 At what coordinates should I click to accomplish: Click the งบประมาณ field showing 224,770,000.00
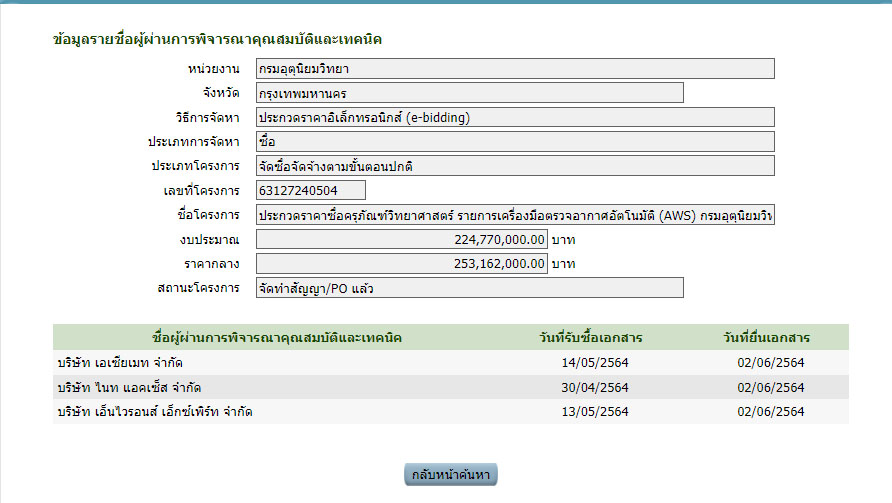point(401,240)
